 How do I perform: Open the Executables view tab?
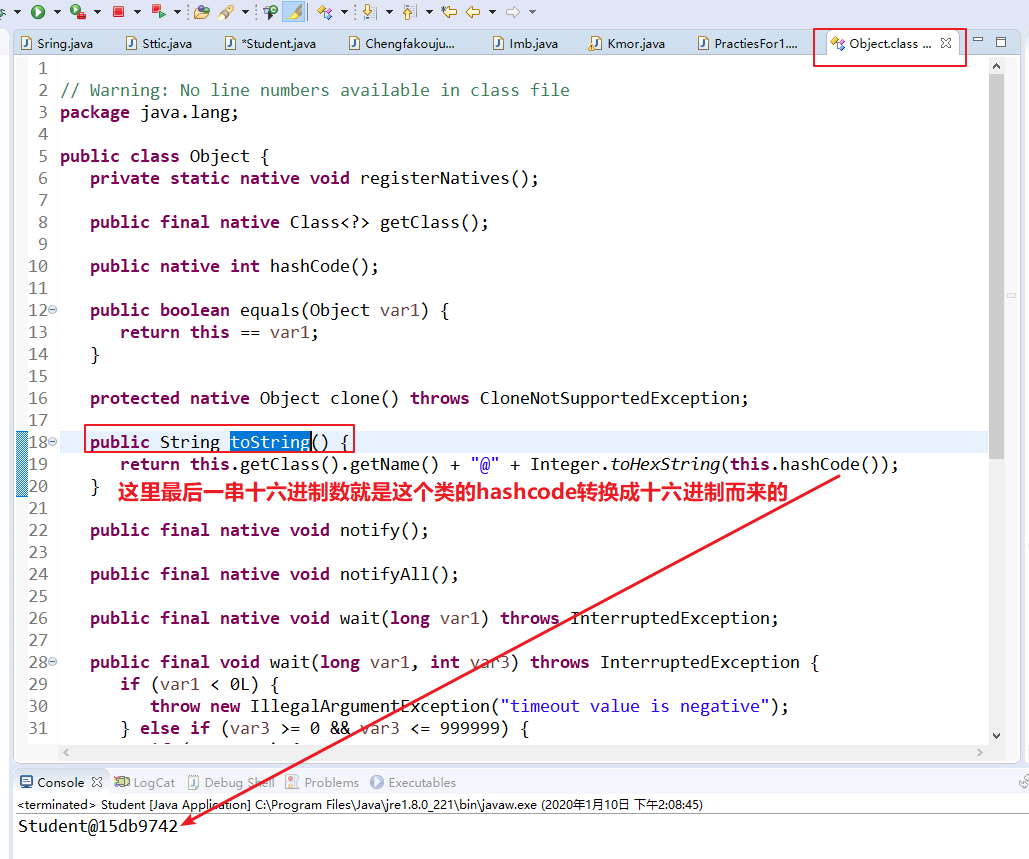[413, 782]
